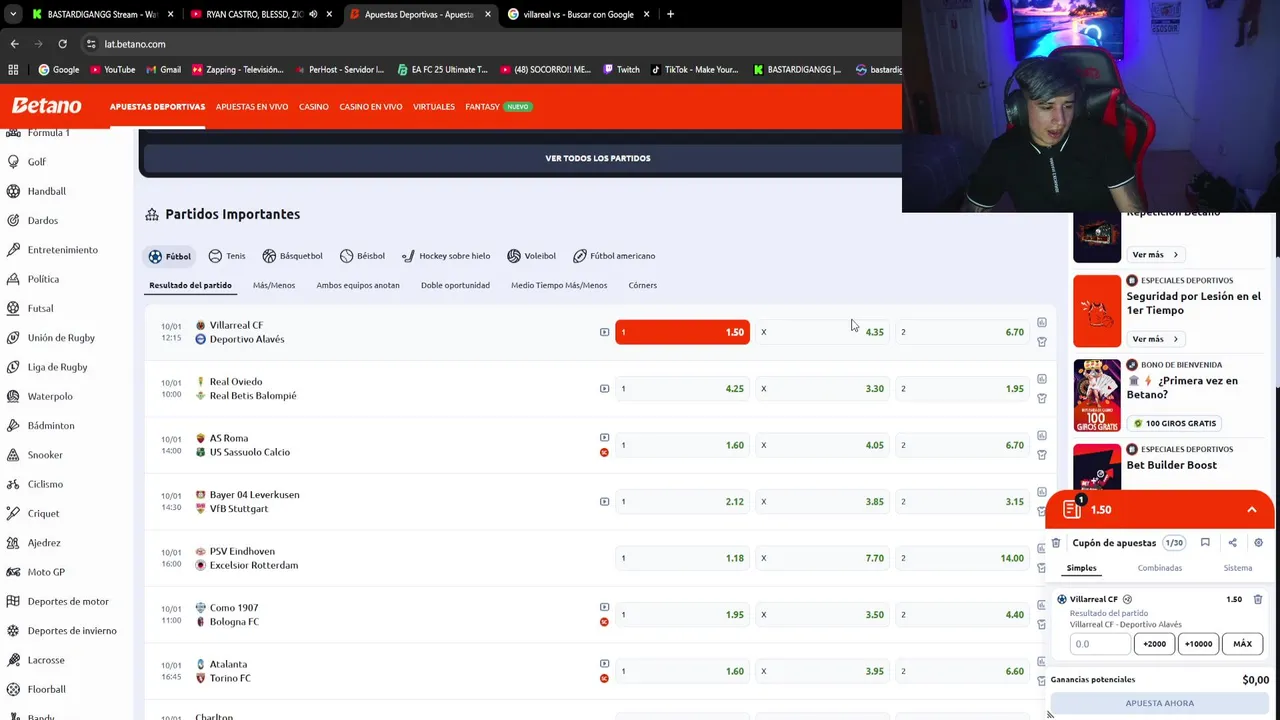This screenshot has width=1280, height=720.
Task: Select Excelsior Rotterdam win odds 14.00
Action: [962, 558]
